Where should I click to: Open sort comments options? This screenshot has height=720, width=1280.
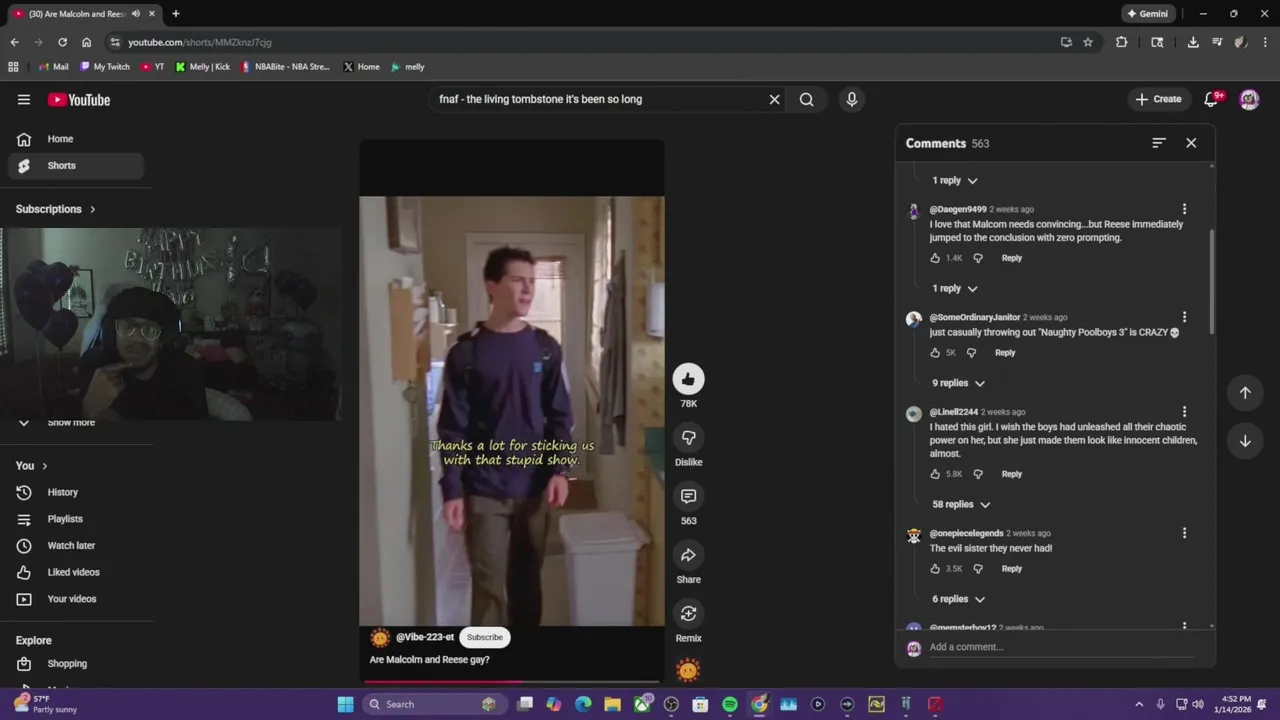tap(1159, 143)
